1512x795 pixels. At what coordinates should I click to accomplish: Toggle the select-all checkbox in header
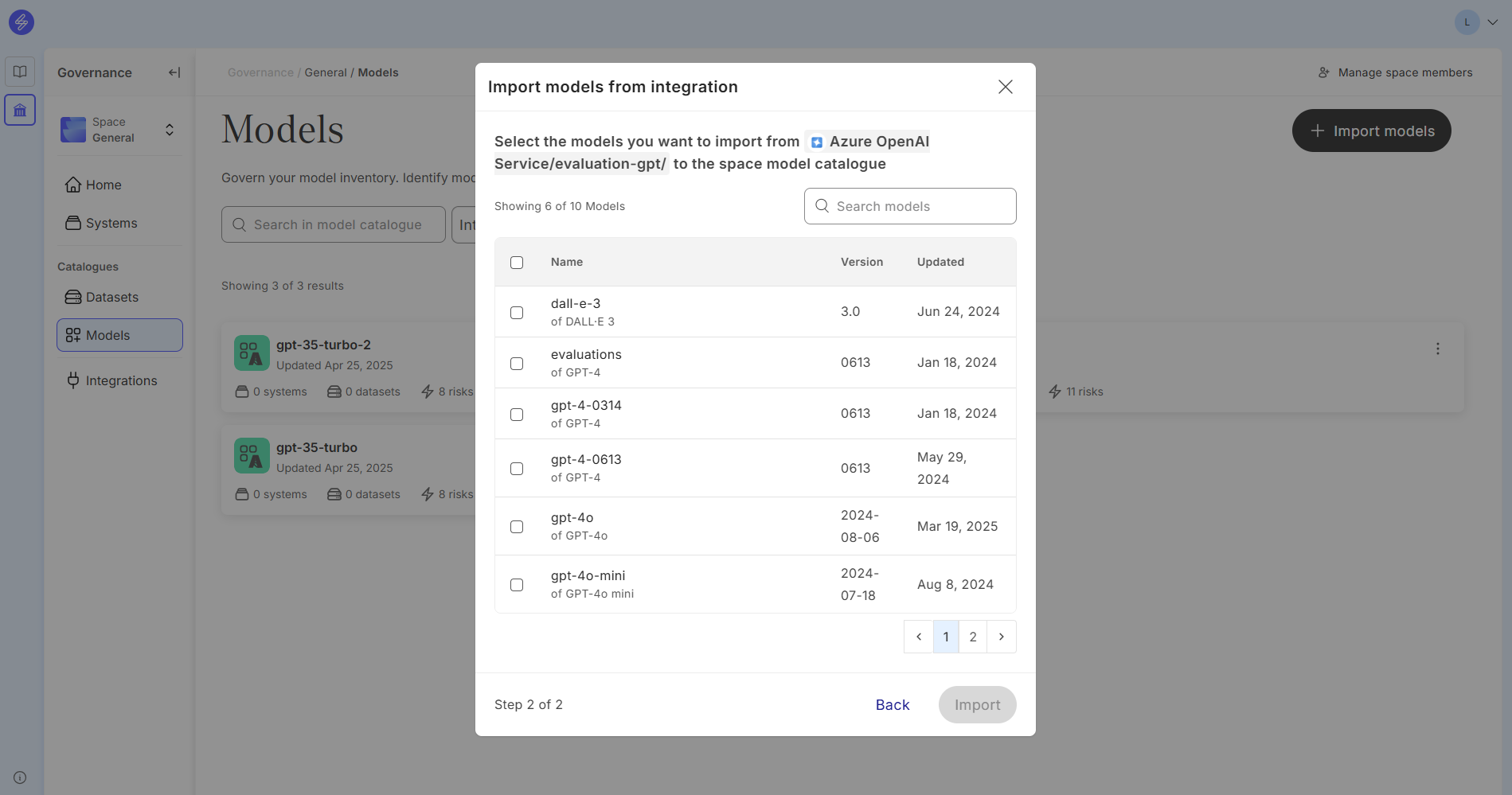(517, 263)
